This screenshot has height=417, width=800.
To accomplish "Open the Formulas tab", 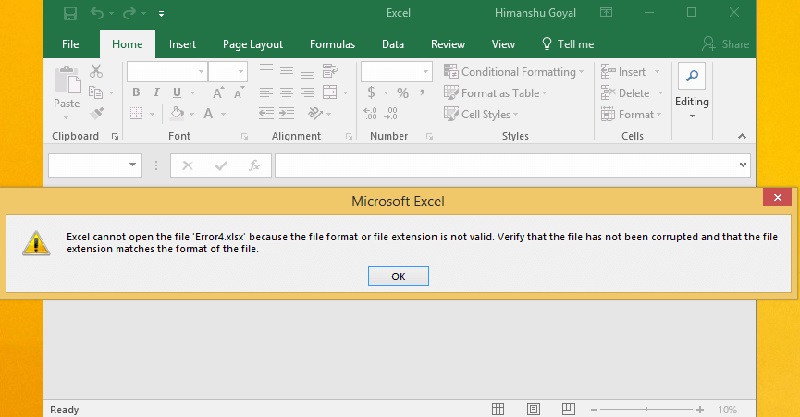I will pos(332,44).
